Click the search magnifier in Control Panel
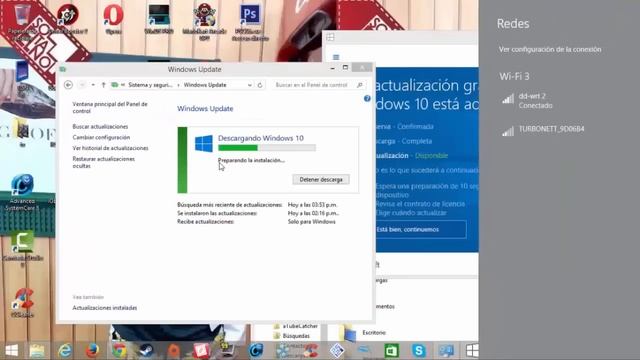The width and height of the screenshot is (640, 360). [360, 85]
